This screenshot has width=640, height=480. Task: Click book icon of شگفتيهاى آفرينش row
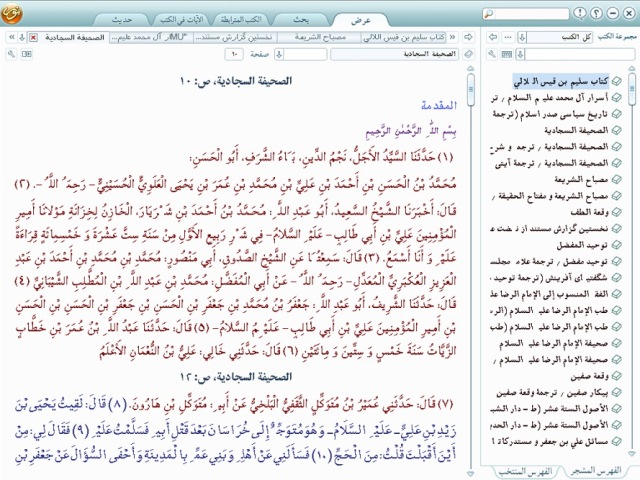click(617, 278)
